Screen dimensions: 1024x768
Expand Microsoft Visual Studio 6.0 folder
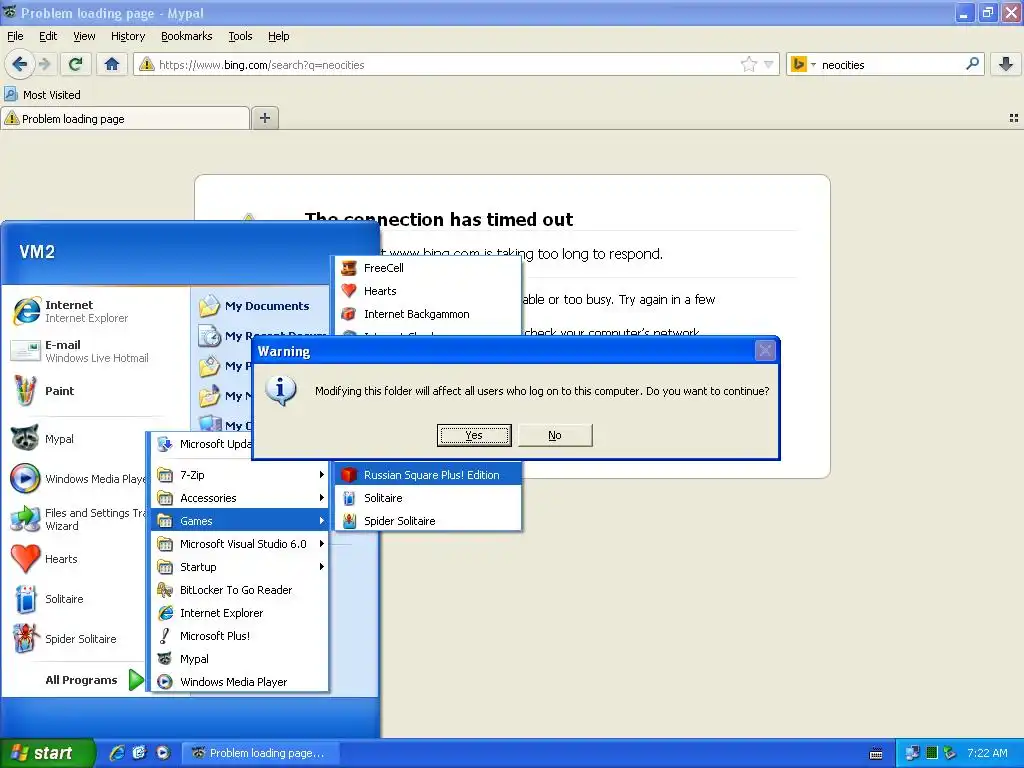pos(240,543)
